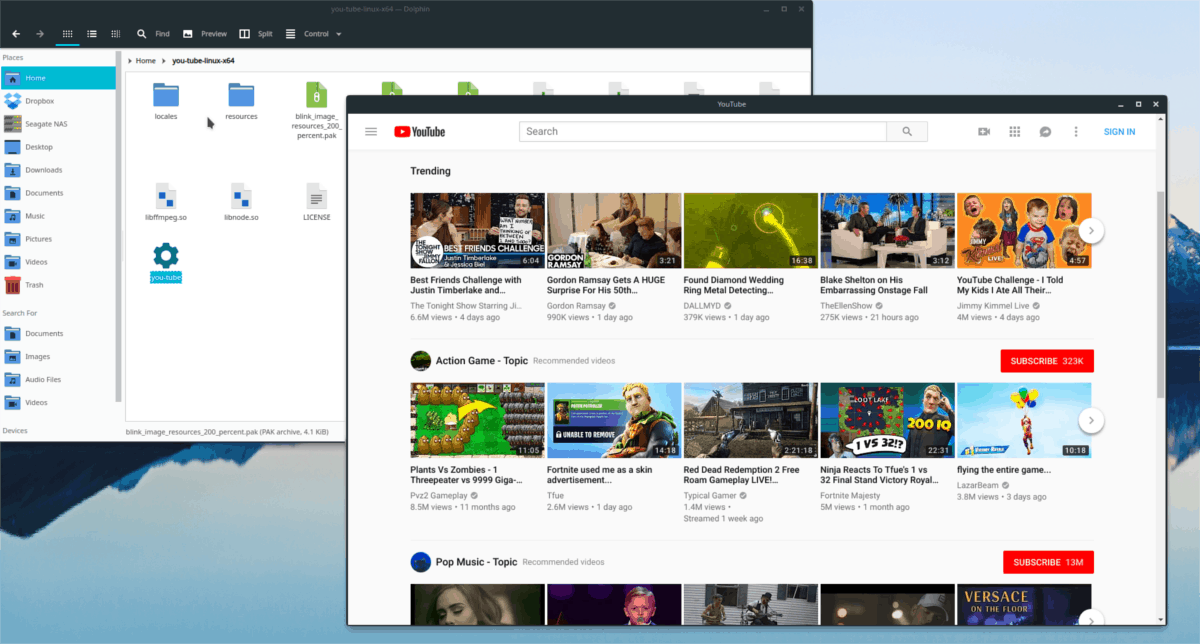
Task: Click the SIGN IN link
Action: tap(1119, 132)
